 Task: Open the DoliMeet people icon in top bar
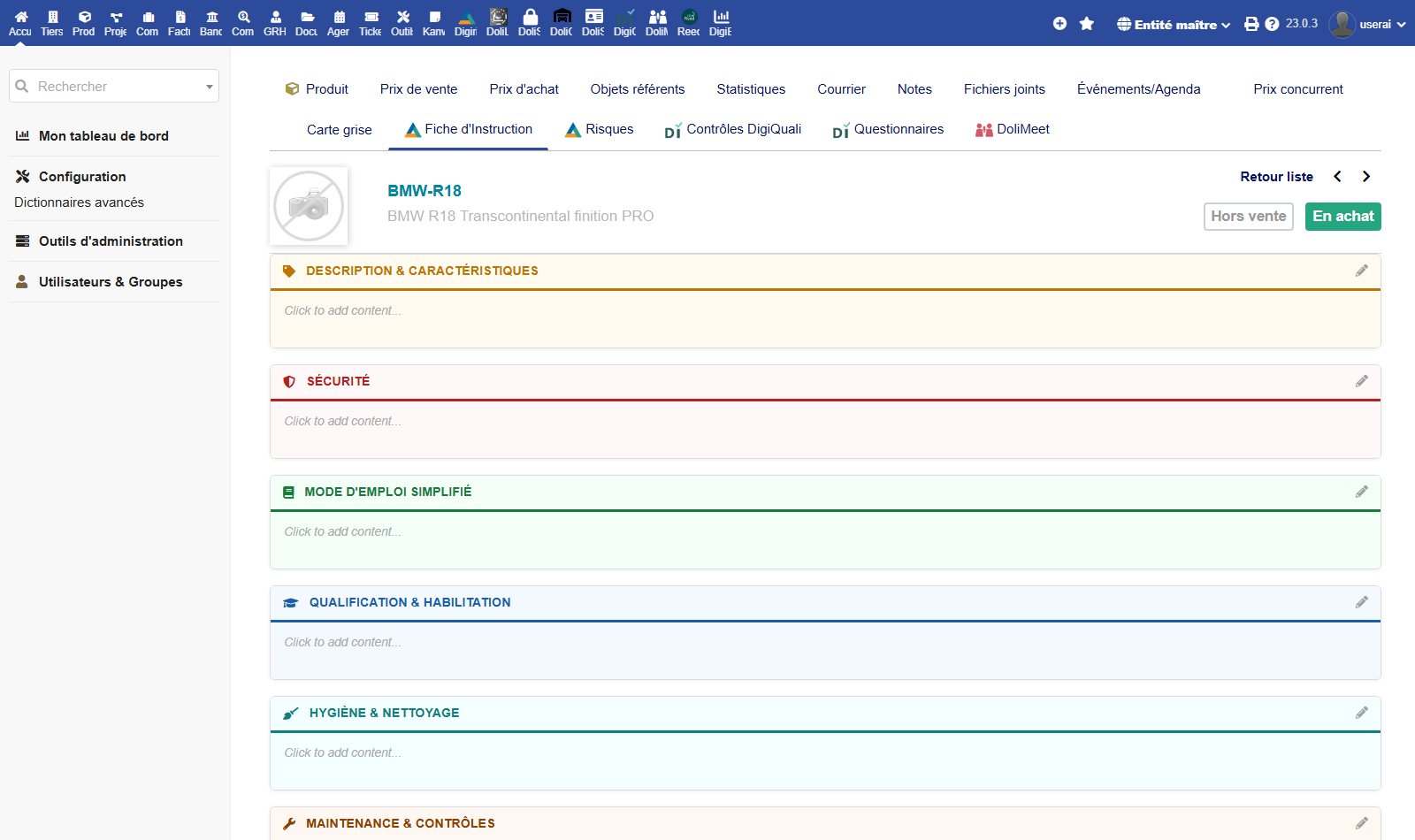tap(657, 24)
